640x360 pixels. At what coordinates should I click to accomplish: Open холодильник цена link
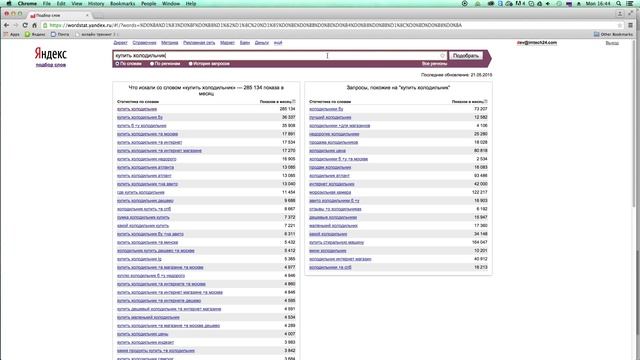(327, 151)
